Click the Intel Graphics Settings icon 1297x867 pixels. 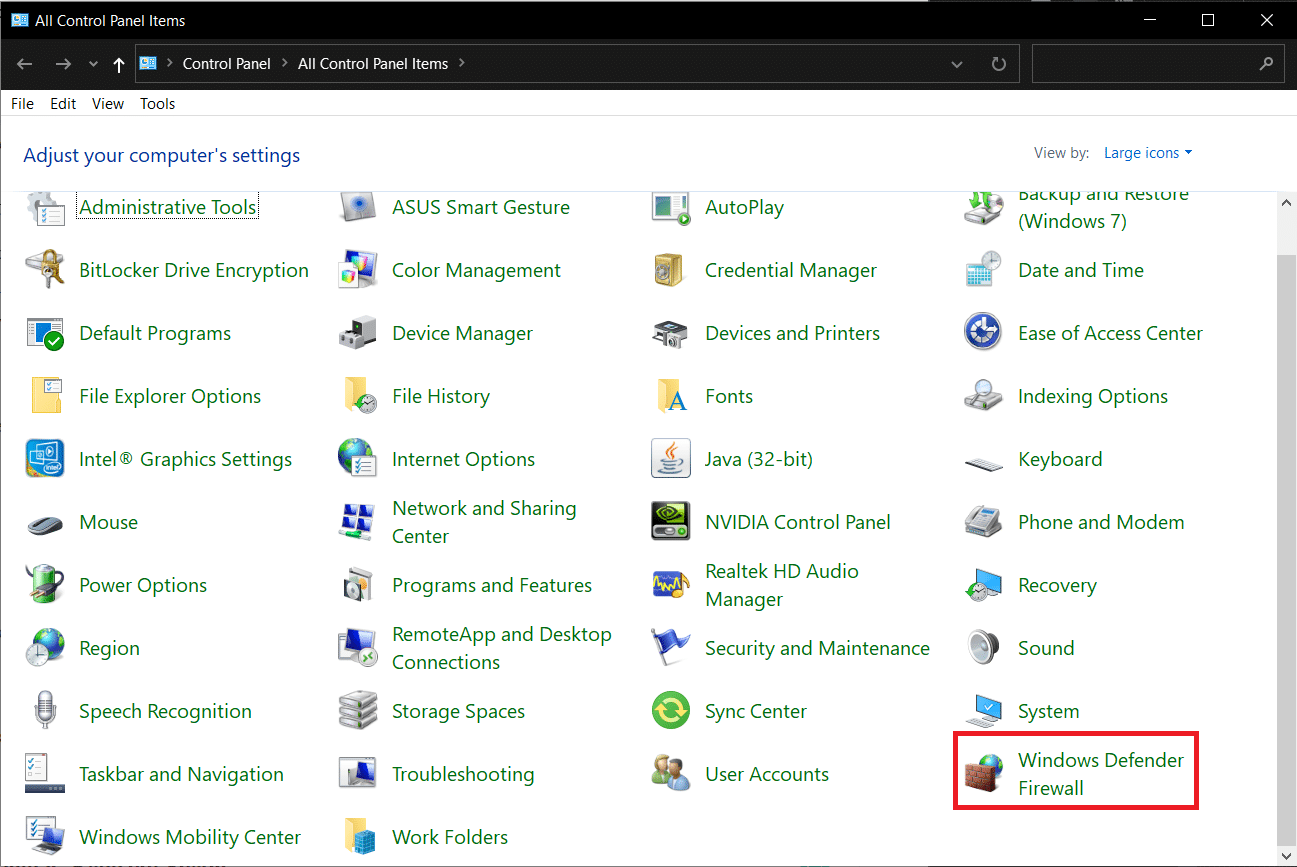pyautogui.click(x=45, y=459)
